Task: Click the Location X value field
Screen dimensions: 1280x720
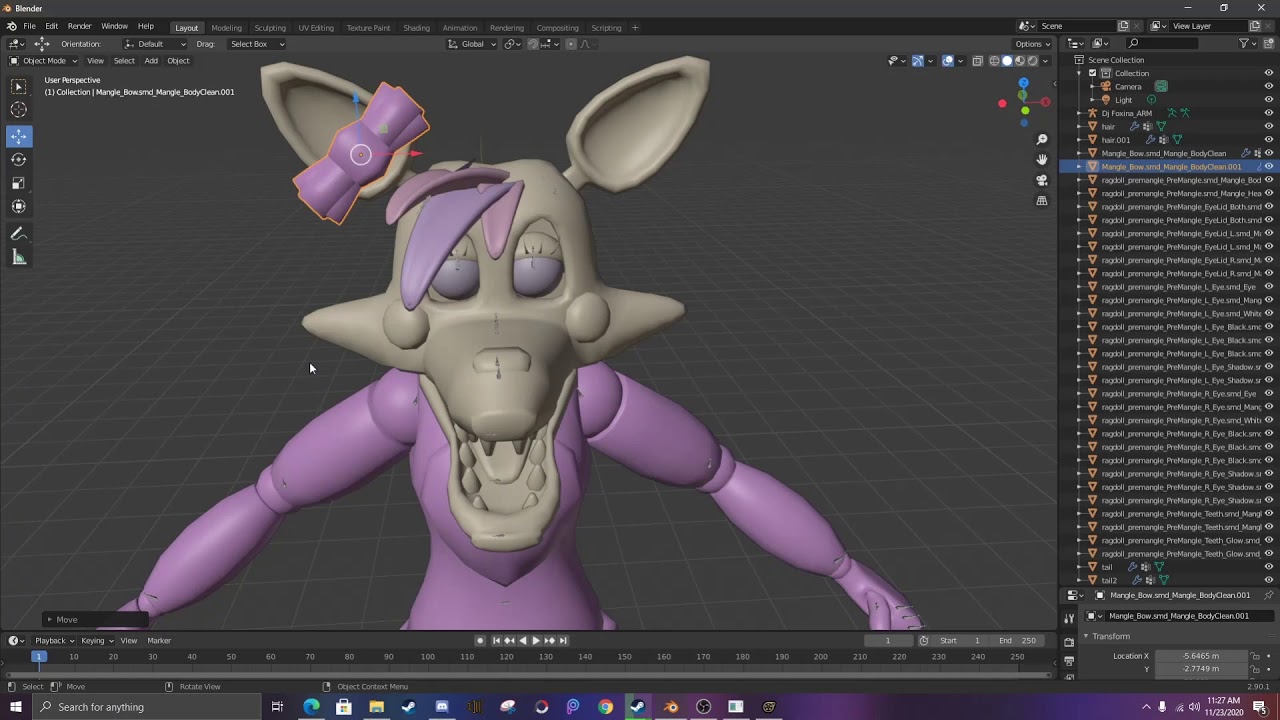Action: pyautogui.click(x=1202, y=656)
